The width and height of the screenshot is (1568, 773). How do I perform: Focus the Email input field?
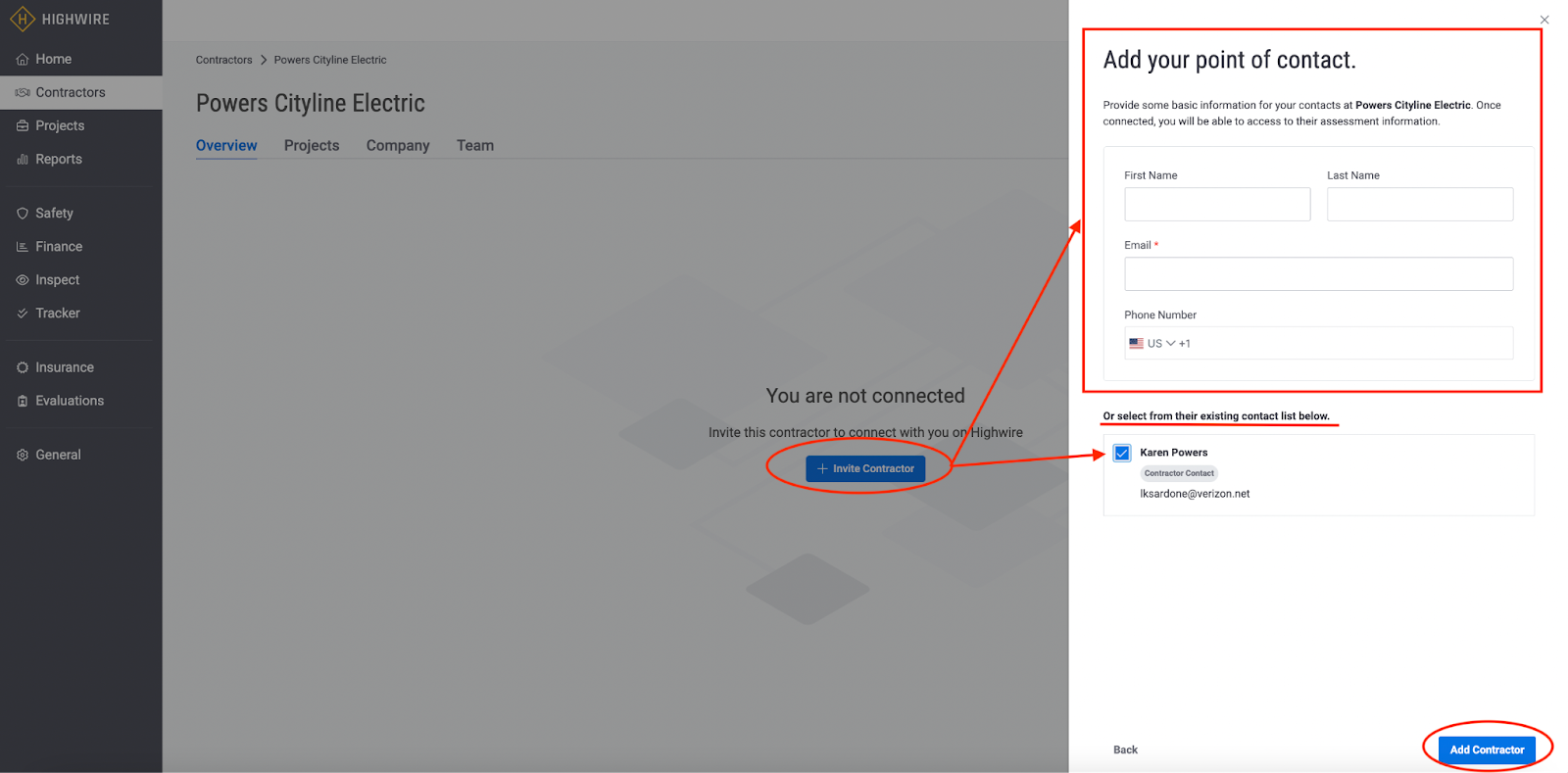[1318, 273]
